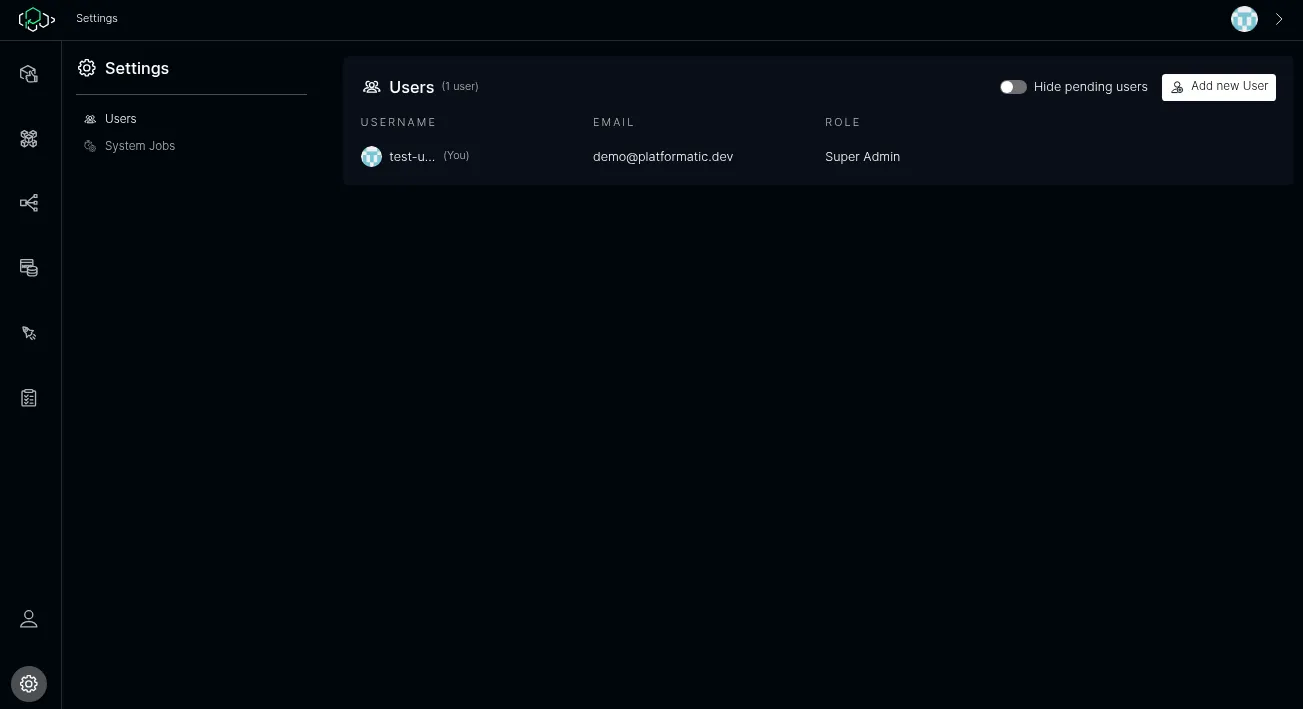This screenshot has width=1303, height=709.
Task: Click the Platformatic logo in top bar
Action: [36, 19]
